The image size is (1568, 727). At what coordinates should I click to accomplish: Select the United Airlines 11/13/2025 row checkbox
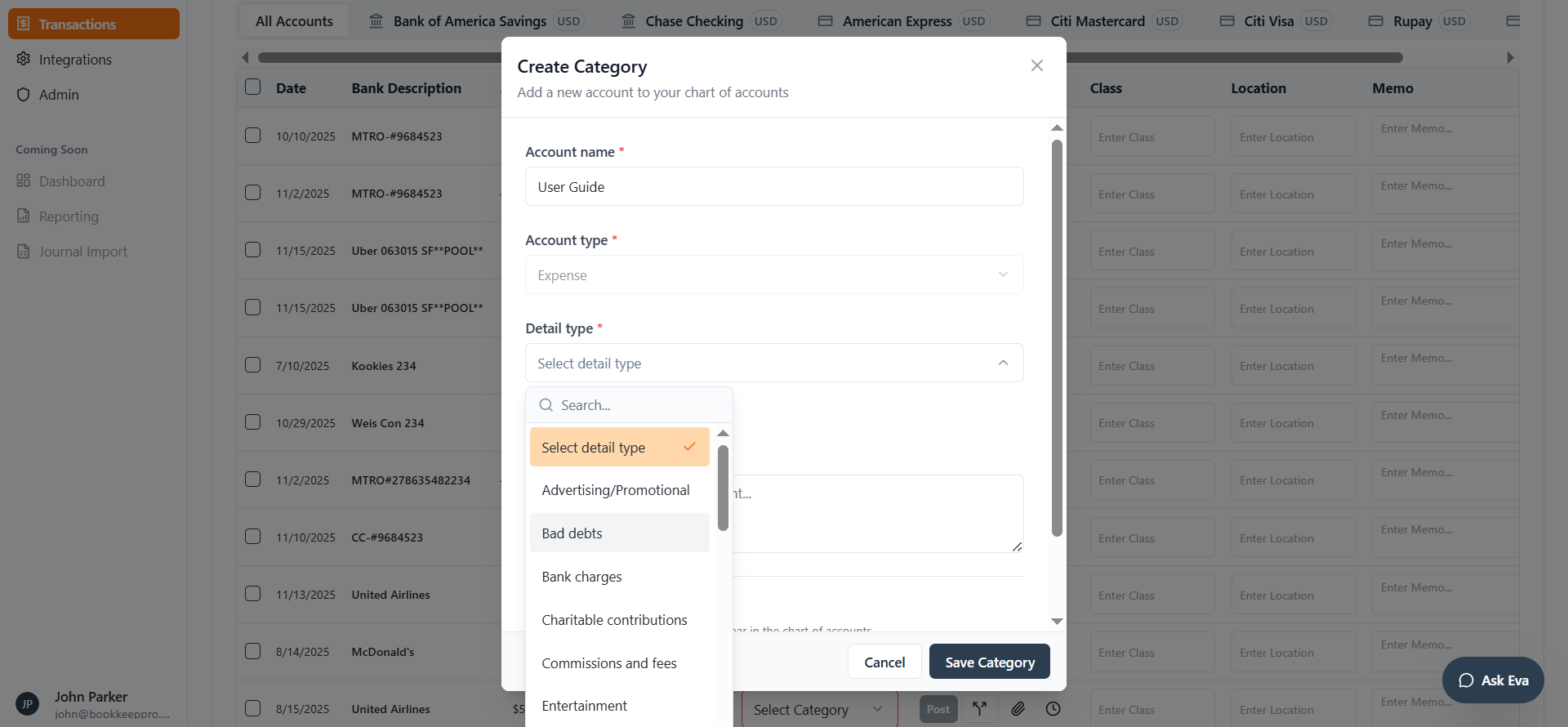click(x=253, y=594)
